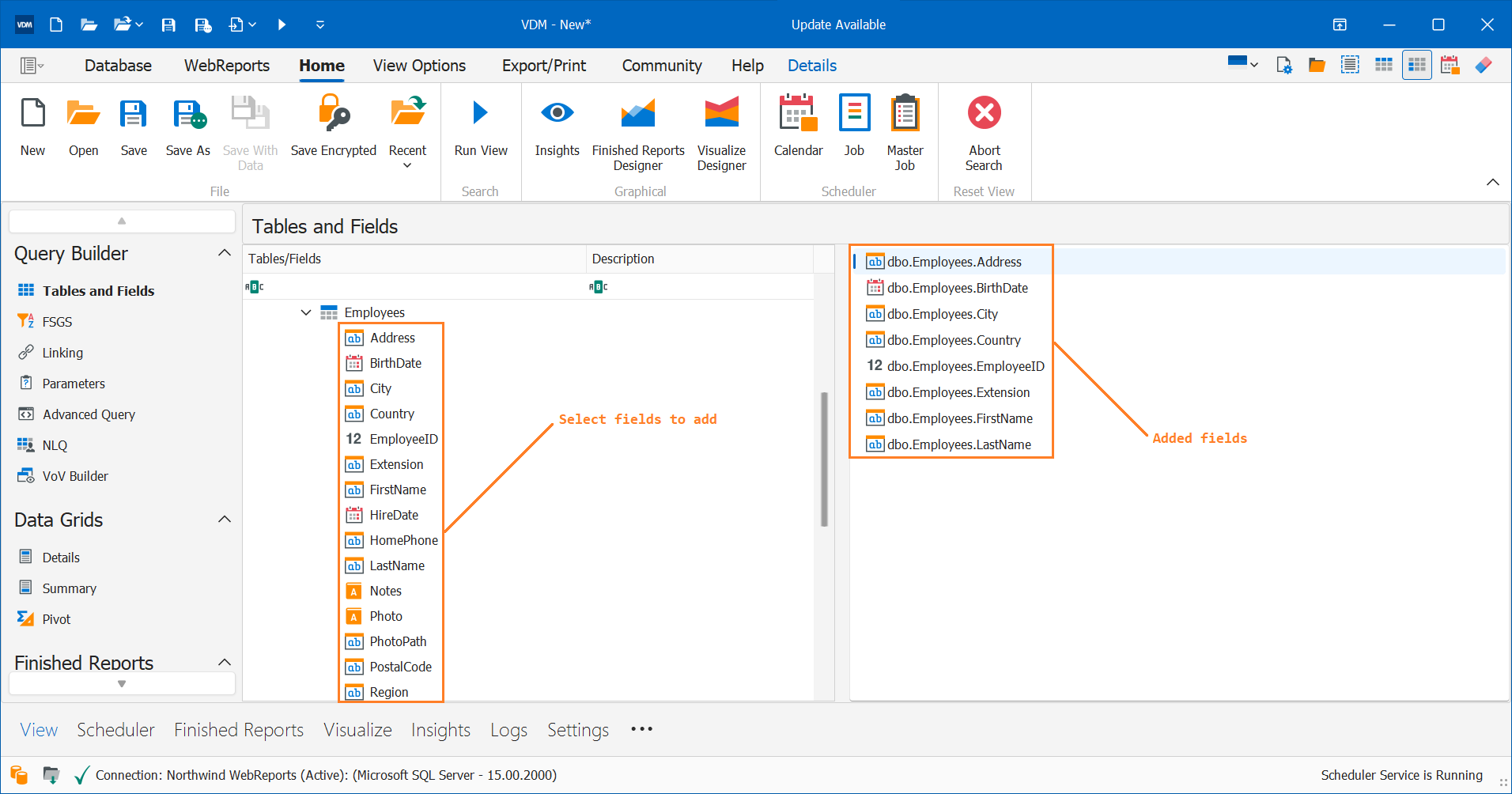1512x794 pixels.
Task: Click the quick access open folder icon
Action: tap(89, 25)
